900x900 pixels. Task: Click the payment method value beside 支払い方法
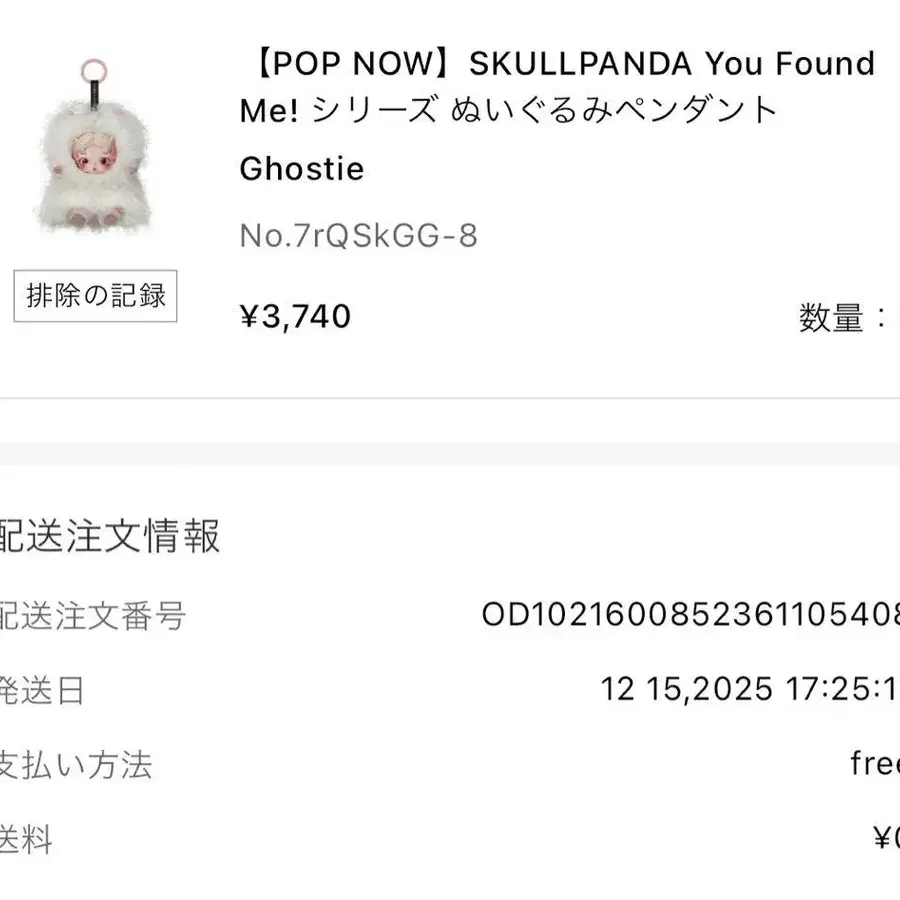875,765
